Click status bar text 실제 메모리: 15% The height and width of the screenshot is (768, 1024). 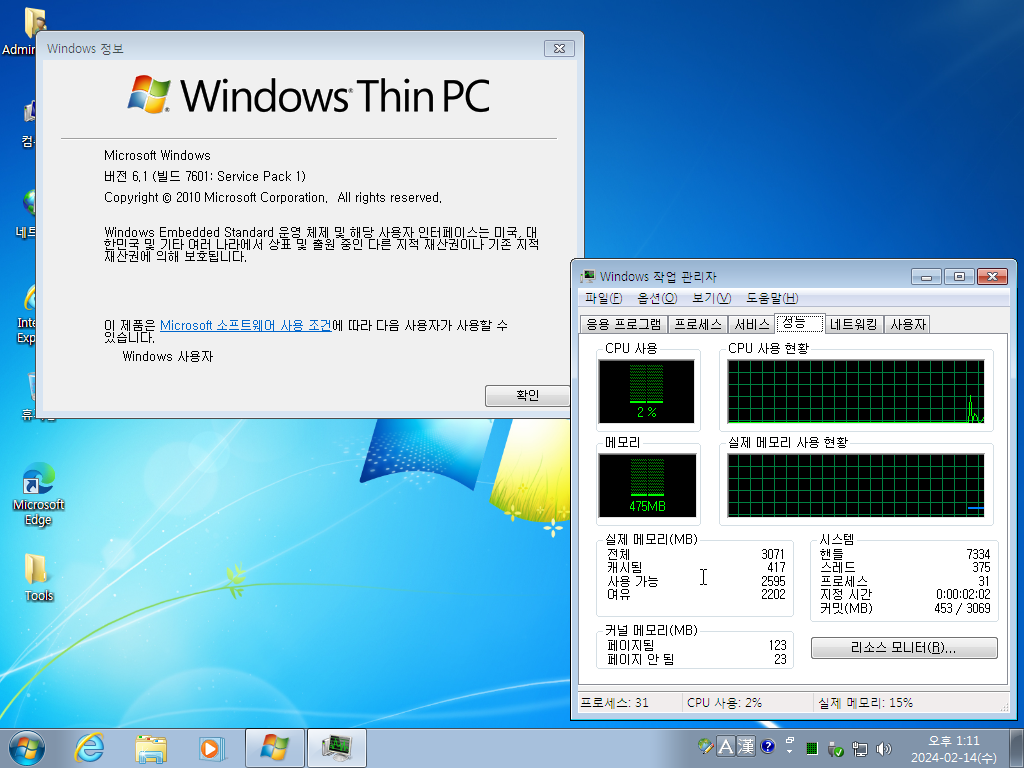pyautogui.click(x=865, y=703)
